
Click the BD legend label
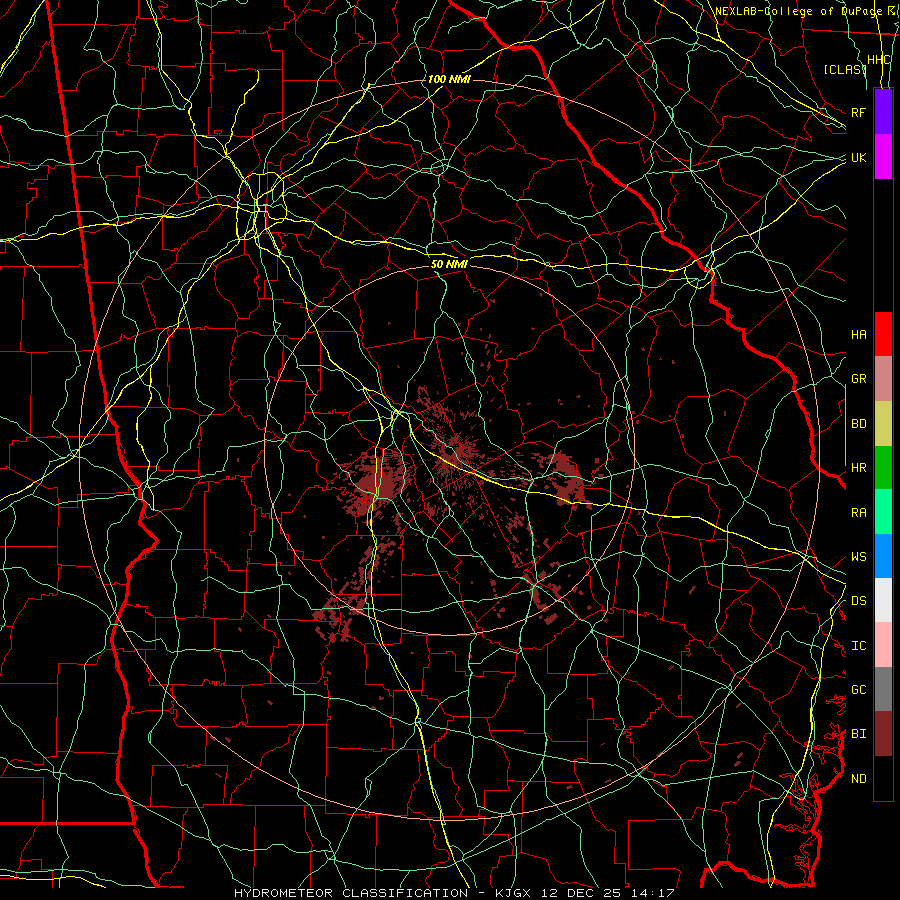[x=858, y=424]
